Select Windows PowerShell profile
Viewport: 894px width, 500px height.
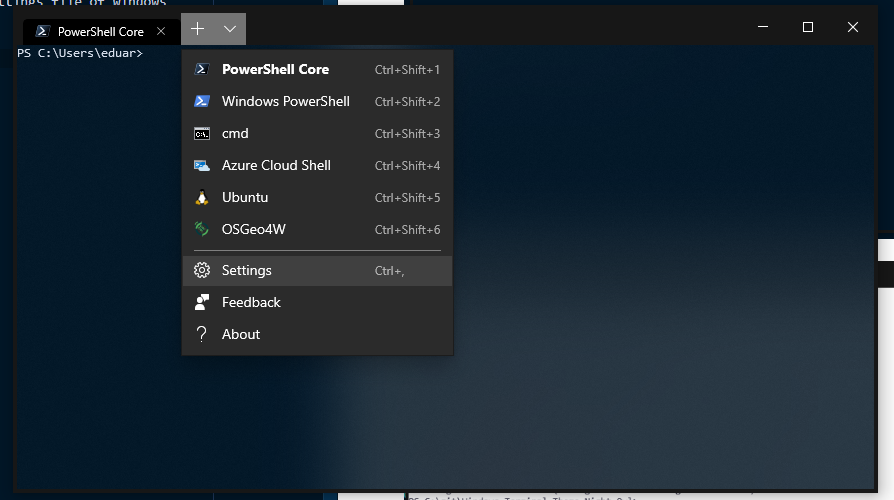coord(317,101)
